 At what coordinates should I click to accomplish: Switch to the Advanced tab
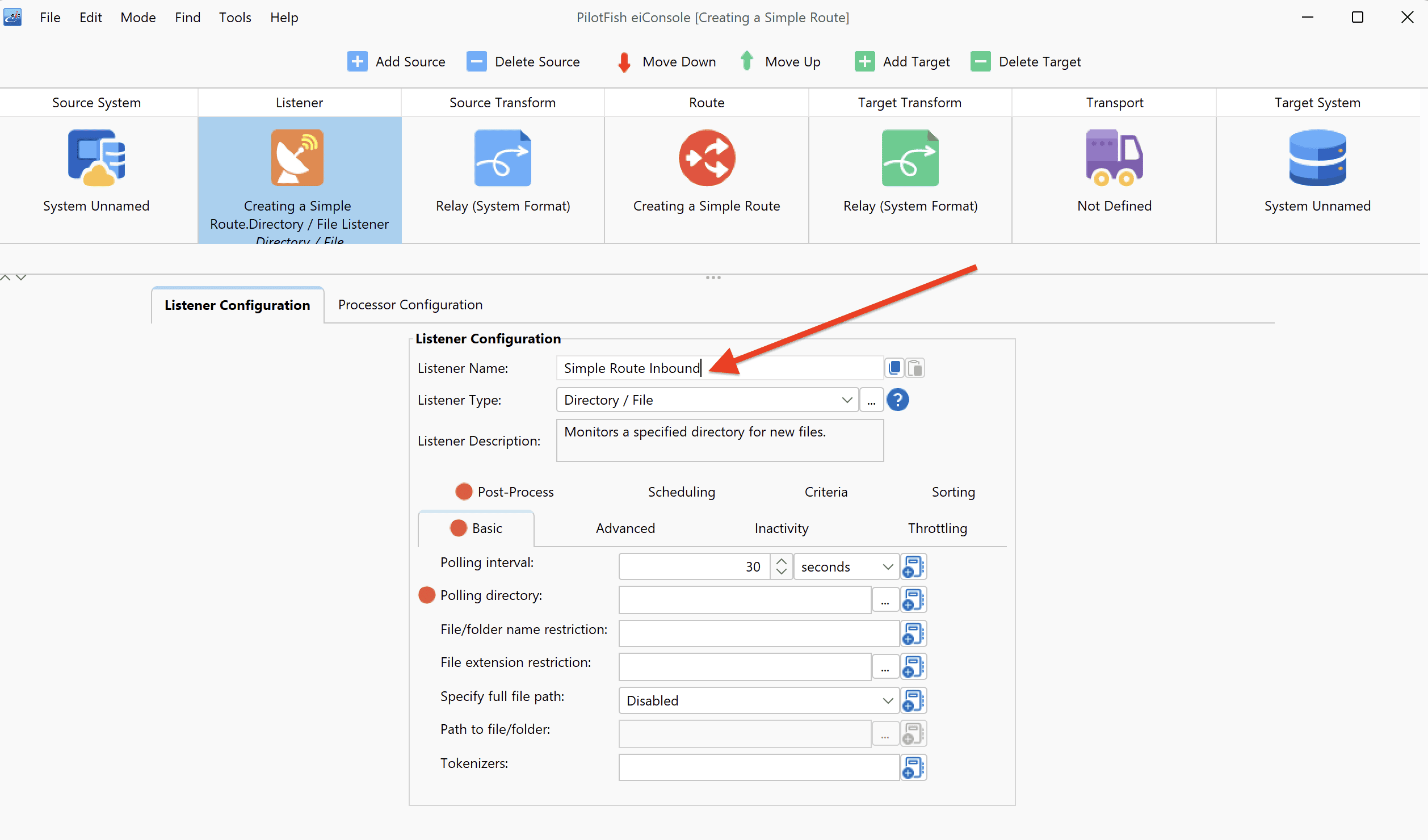(x=625, y=528)
